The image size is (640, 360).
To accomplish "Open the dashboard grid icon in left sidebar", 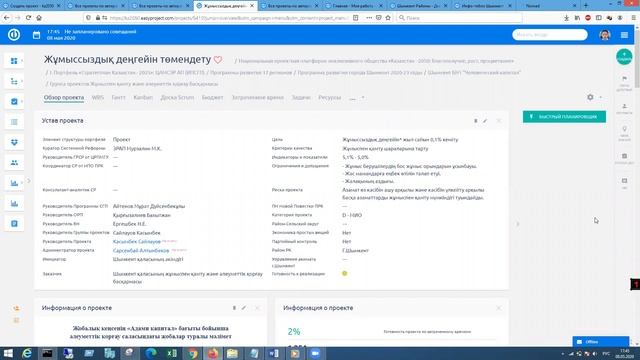I will (14, 61).
